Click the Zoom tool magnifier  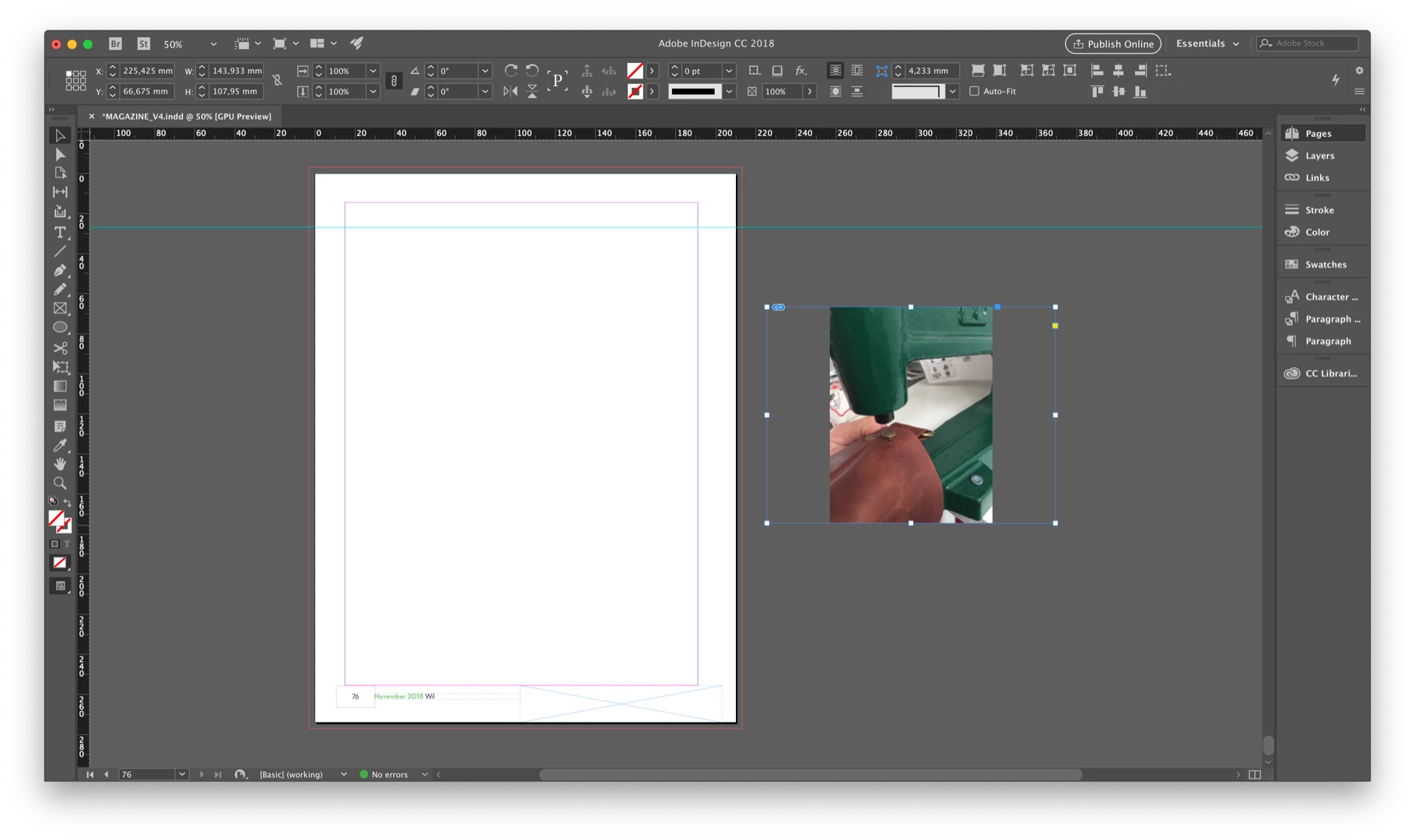click(60, 483)
